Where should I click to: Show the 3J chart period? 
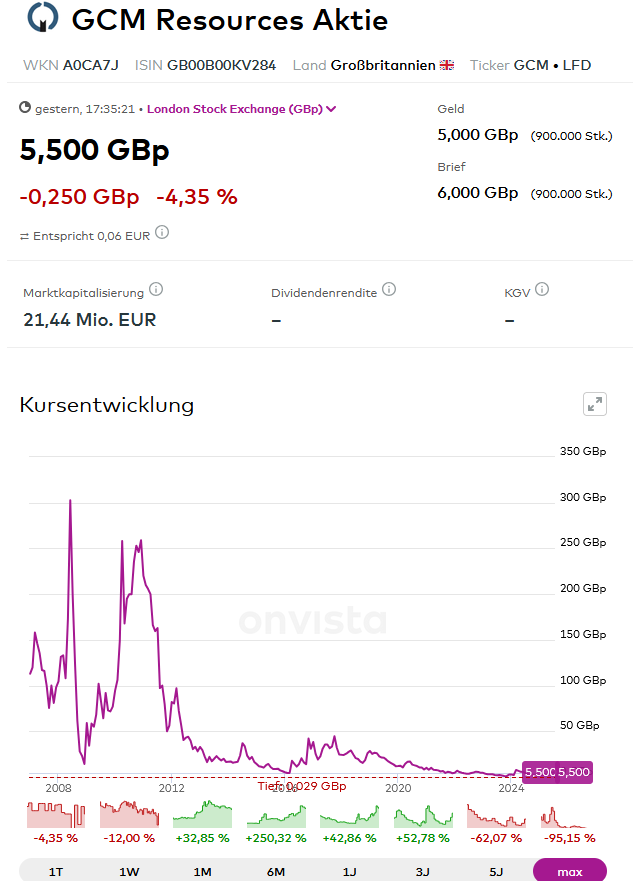423,871
